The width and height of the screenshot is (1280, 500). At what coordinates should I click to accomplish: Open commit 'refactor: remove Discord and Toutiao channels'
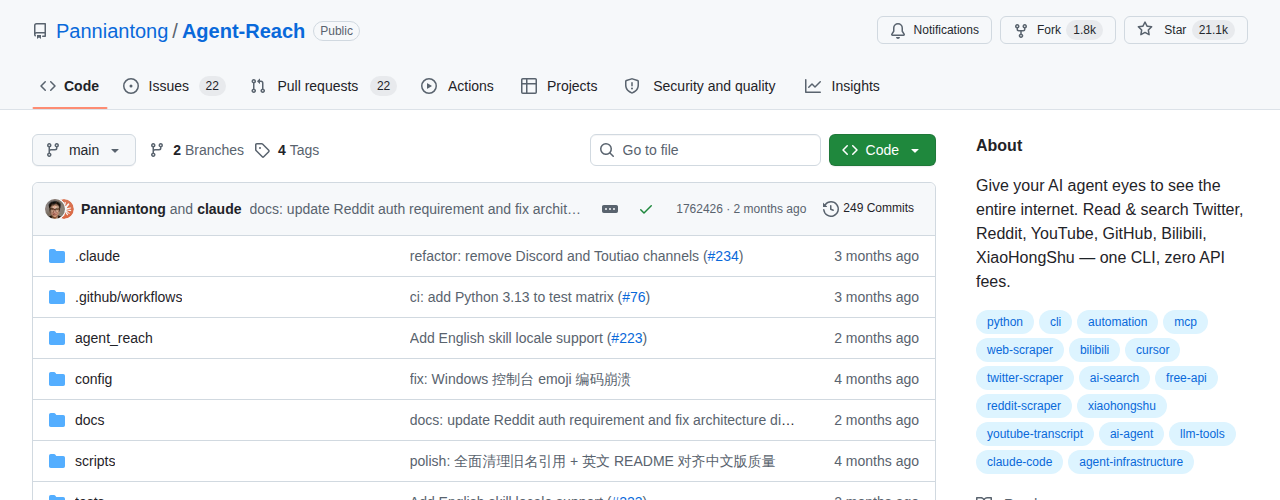click(x=554, y=256)
